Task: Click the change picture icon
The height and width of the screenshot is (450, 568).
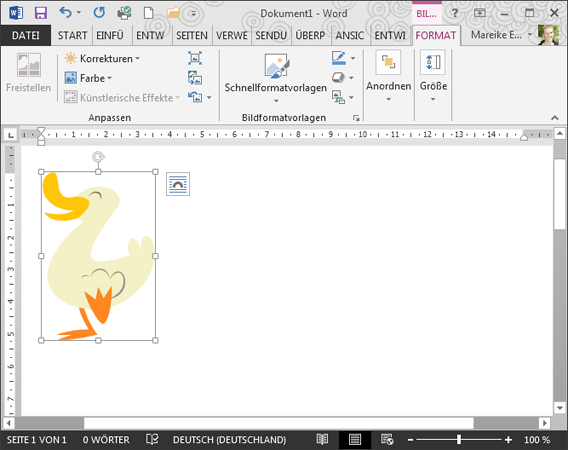Action: coord(195,78)
